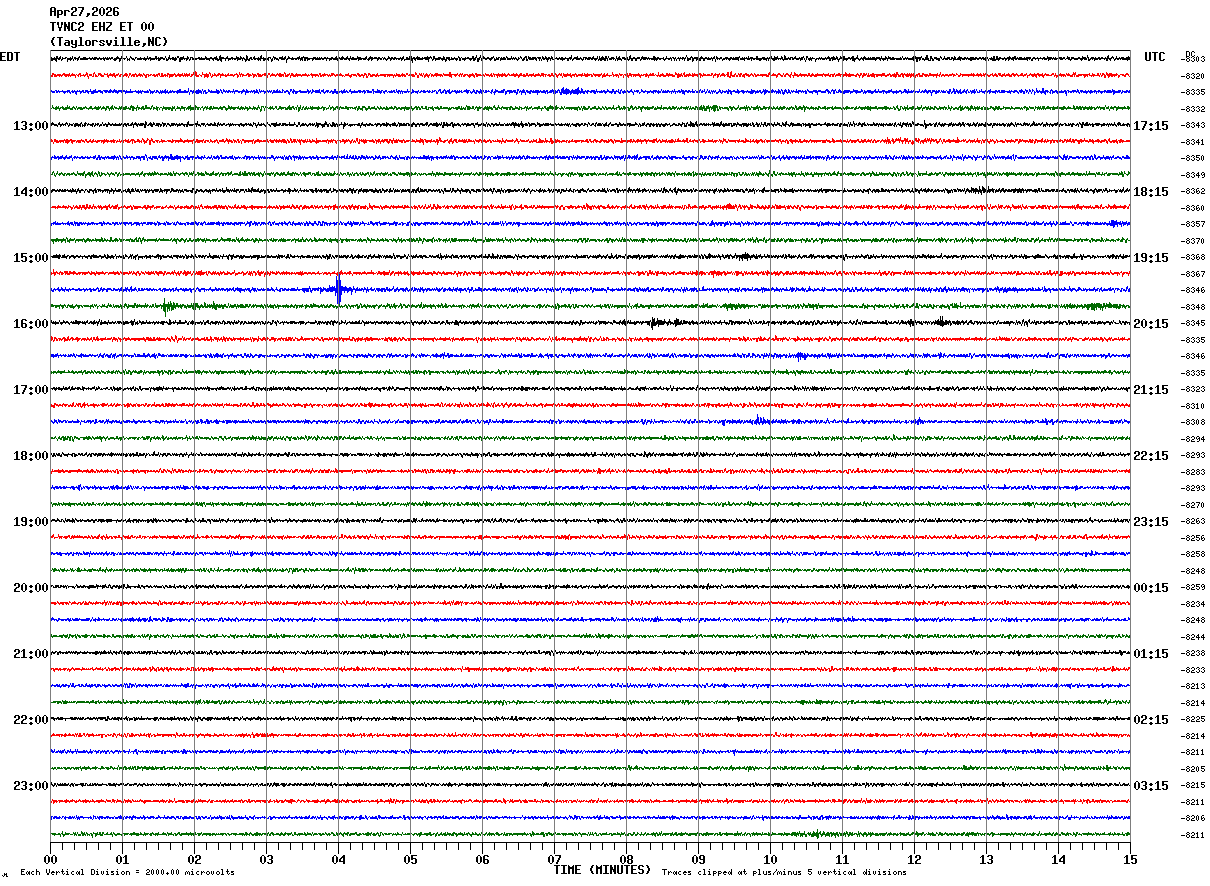Click the 21:15 UTC time label
Viewport: 1210px width, 886px height.
click(x=1151, y=390)
